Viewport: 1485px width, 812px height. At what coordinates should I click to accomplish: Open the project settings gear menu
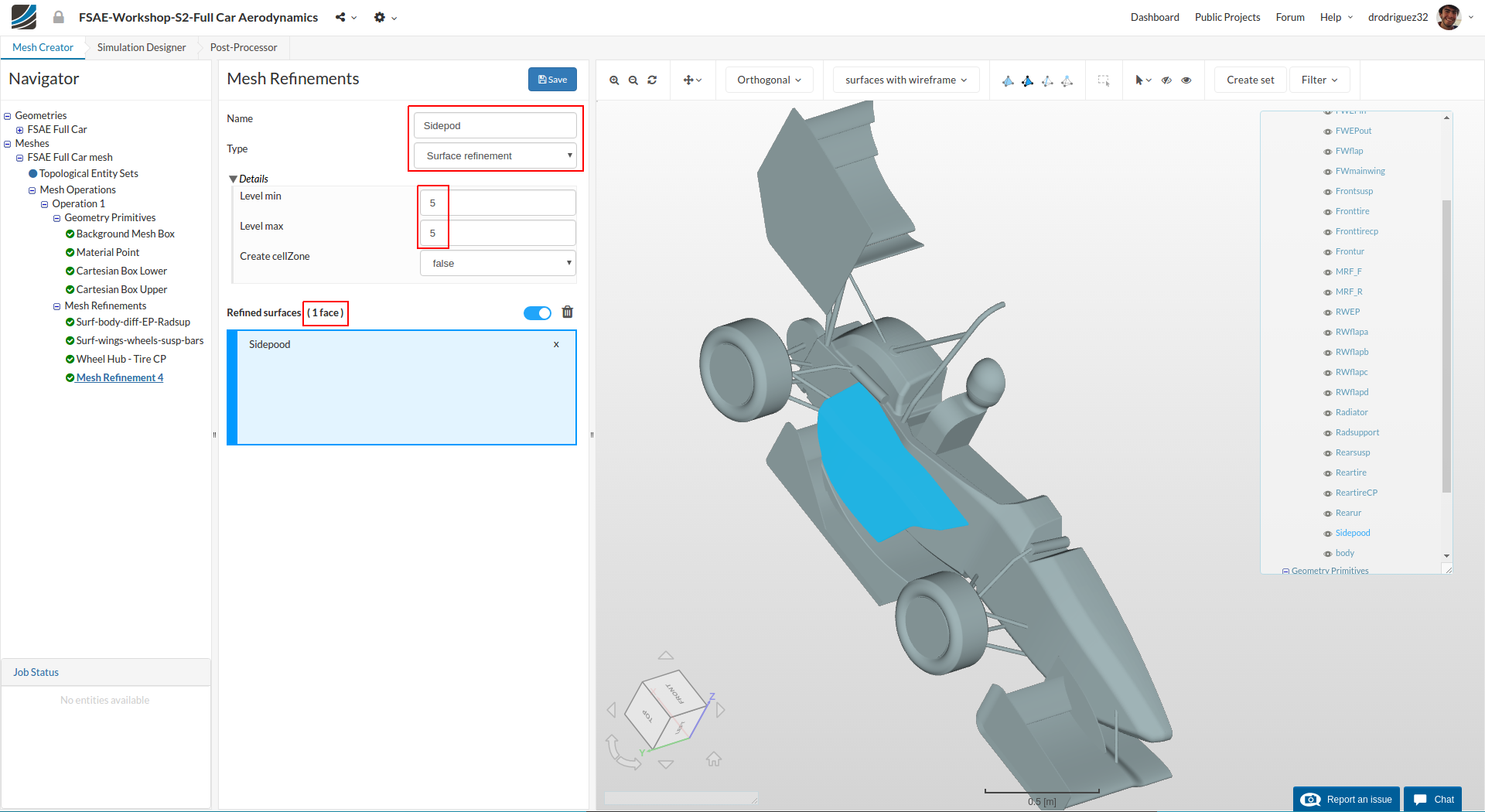click(385, 17)
